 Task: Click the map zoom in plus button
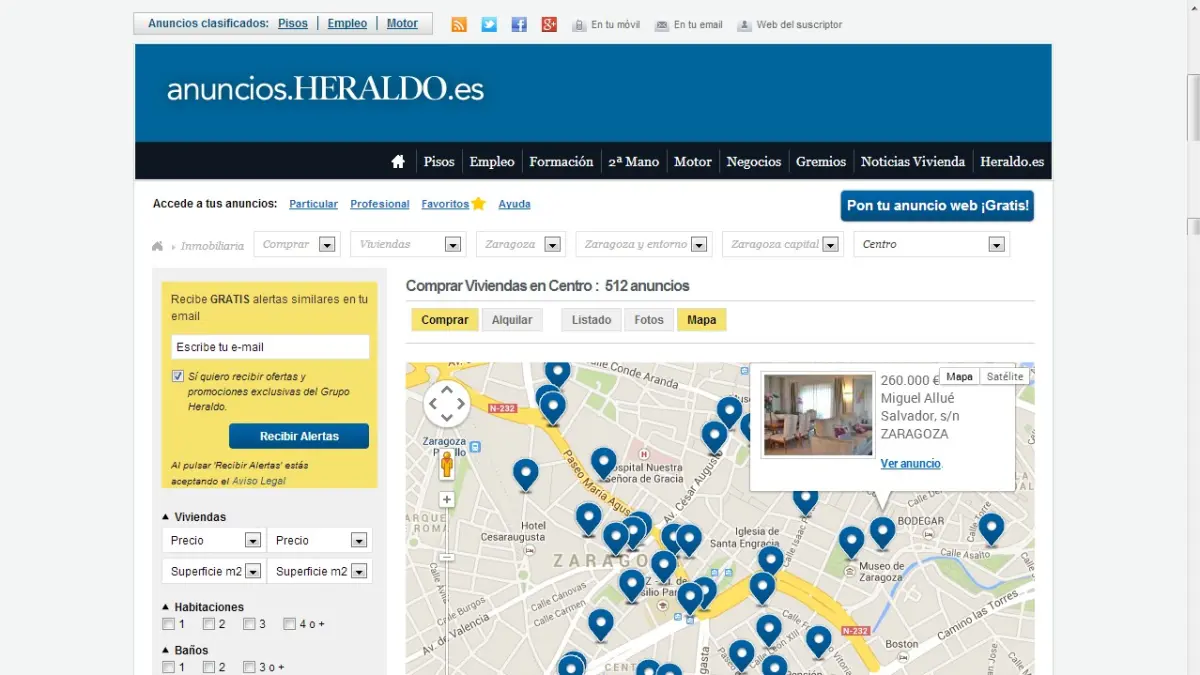coord(446,500)
